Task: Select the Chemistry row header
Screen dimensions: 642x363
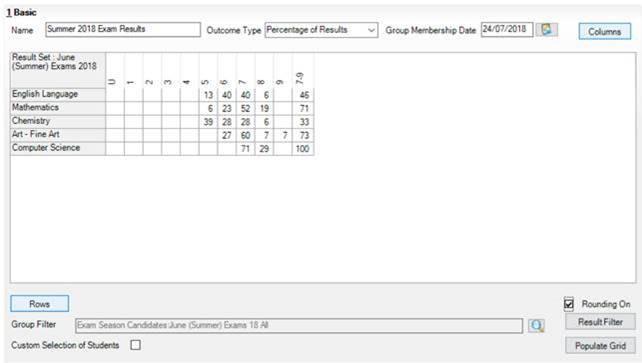Action: click(x=58, y=122)
